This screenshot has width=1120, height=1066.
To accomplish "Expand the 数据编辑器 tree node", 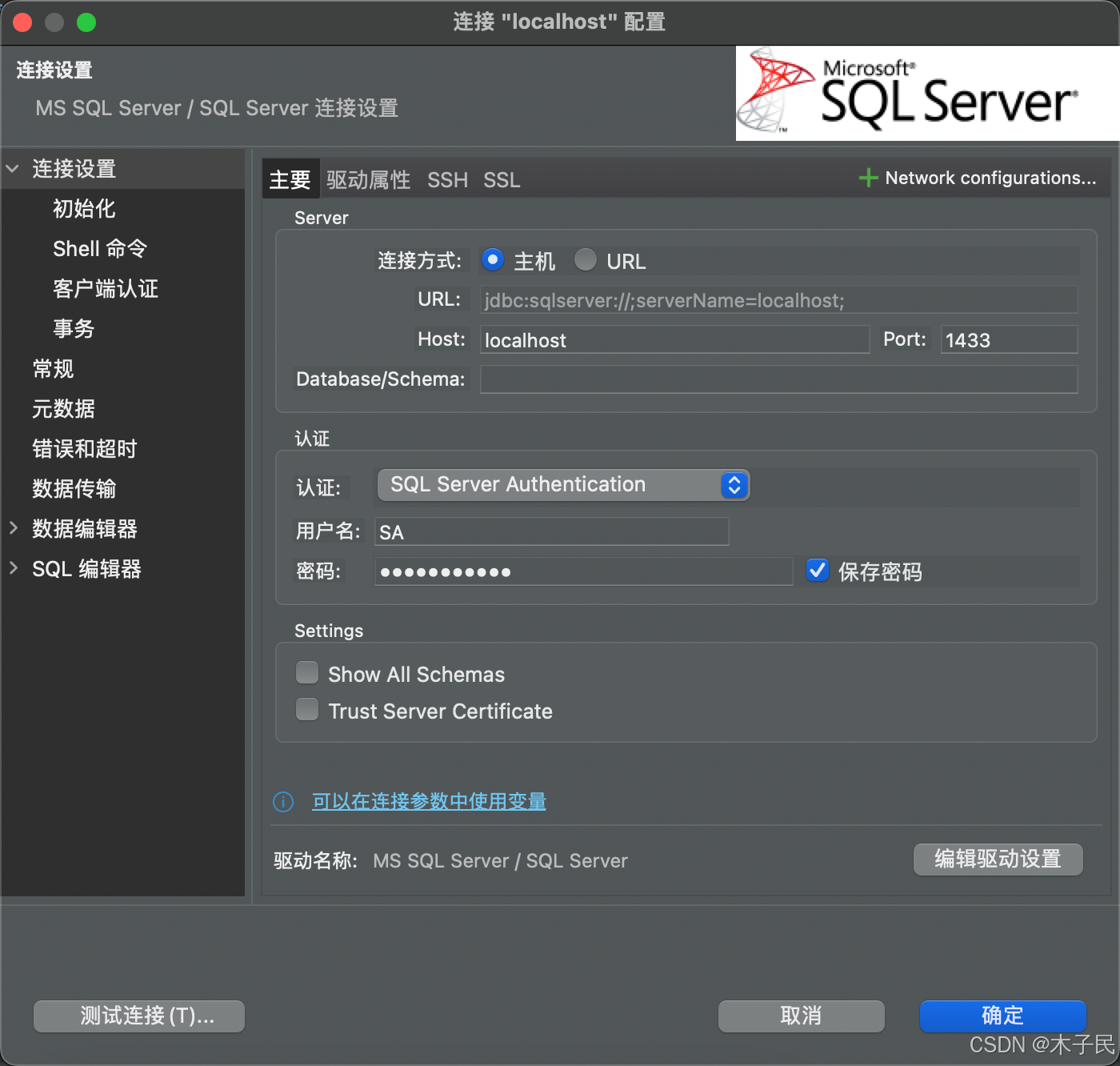I will point(13,528).
